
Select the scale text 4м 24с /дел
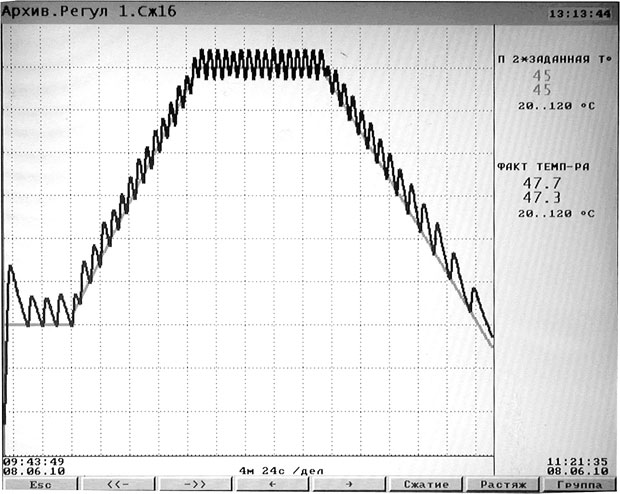click(281, 471)
